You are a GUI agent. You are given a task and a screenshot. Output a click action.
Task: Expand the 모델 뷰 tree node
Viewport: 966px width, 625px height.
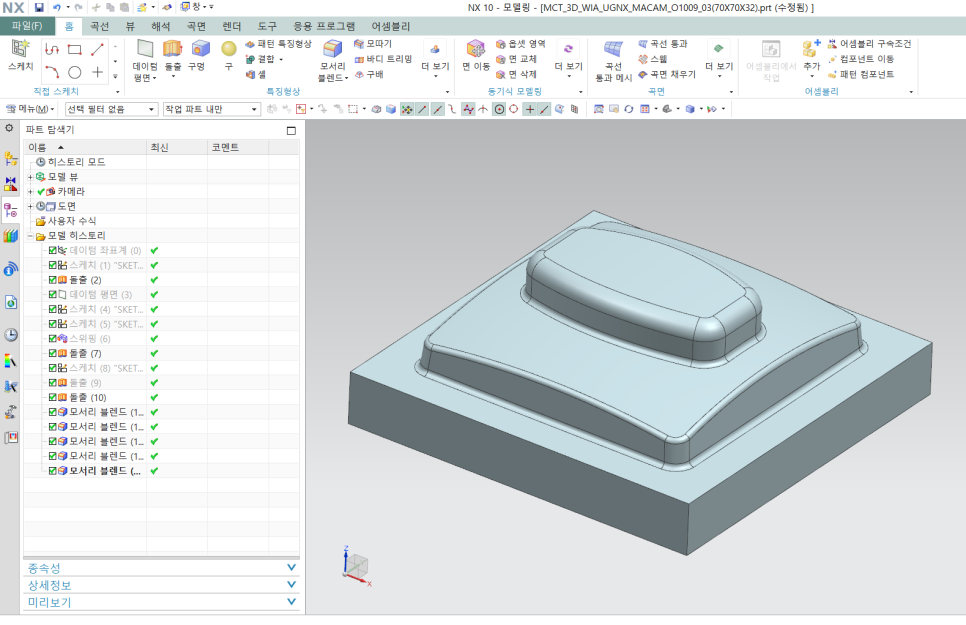[x=30, y=177]
